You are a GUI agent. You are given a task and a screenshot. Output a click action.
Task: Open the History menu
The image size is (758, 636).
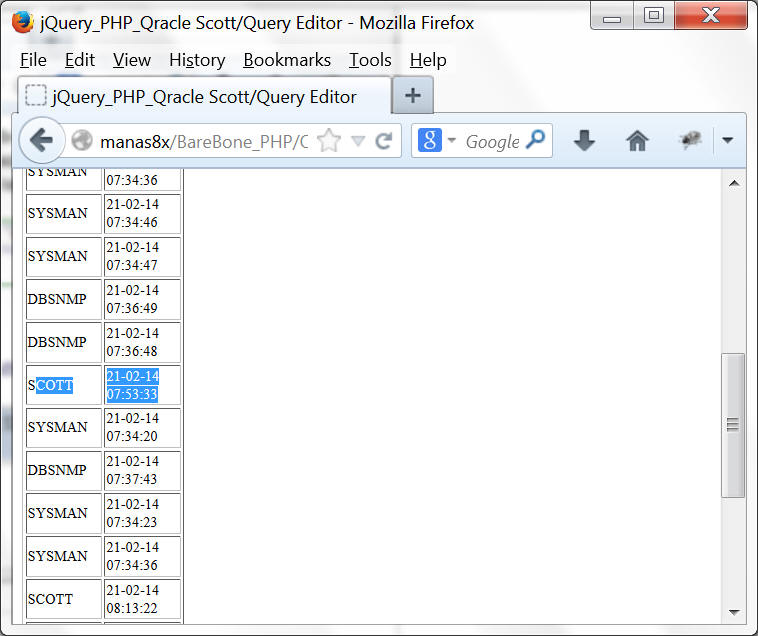coord(197,60)
